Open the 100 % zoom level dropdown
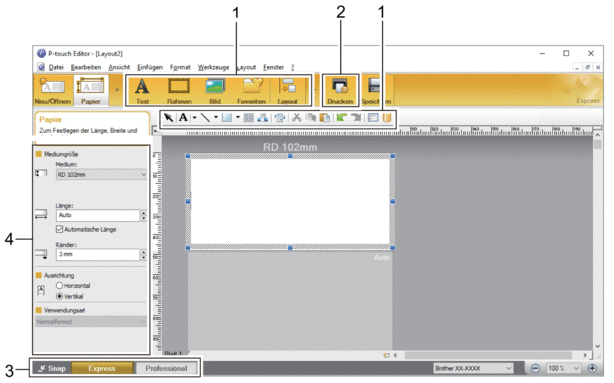Image resolution: width=614 pixels, height=383 pixels. pos(563,368)
